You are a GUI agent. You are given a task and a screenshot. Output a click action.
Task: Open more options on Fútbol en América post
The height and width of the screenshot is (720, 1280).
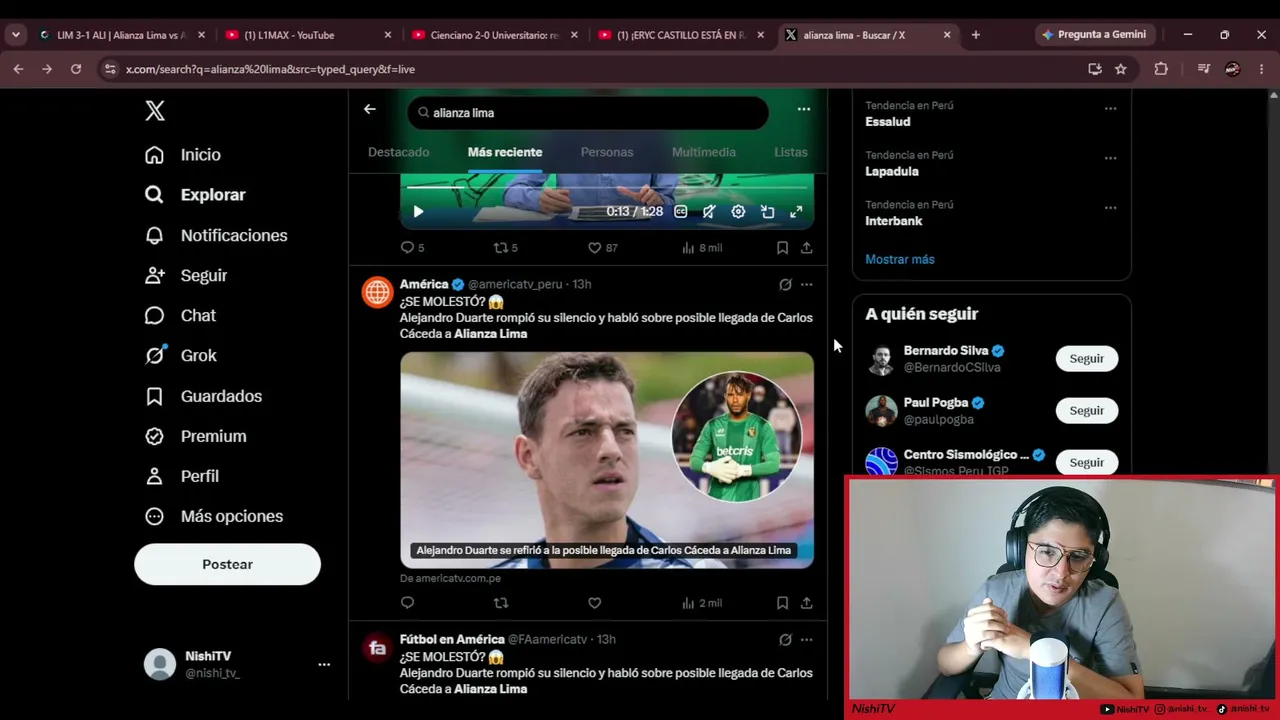807,639
